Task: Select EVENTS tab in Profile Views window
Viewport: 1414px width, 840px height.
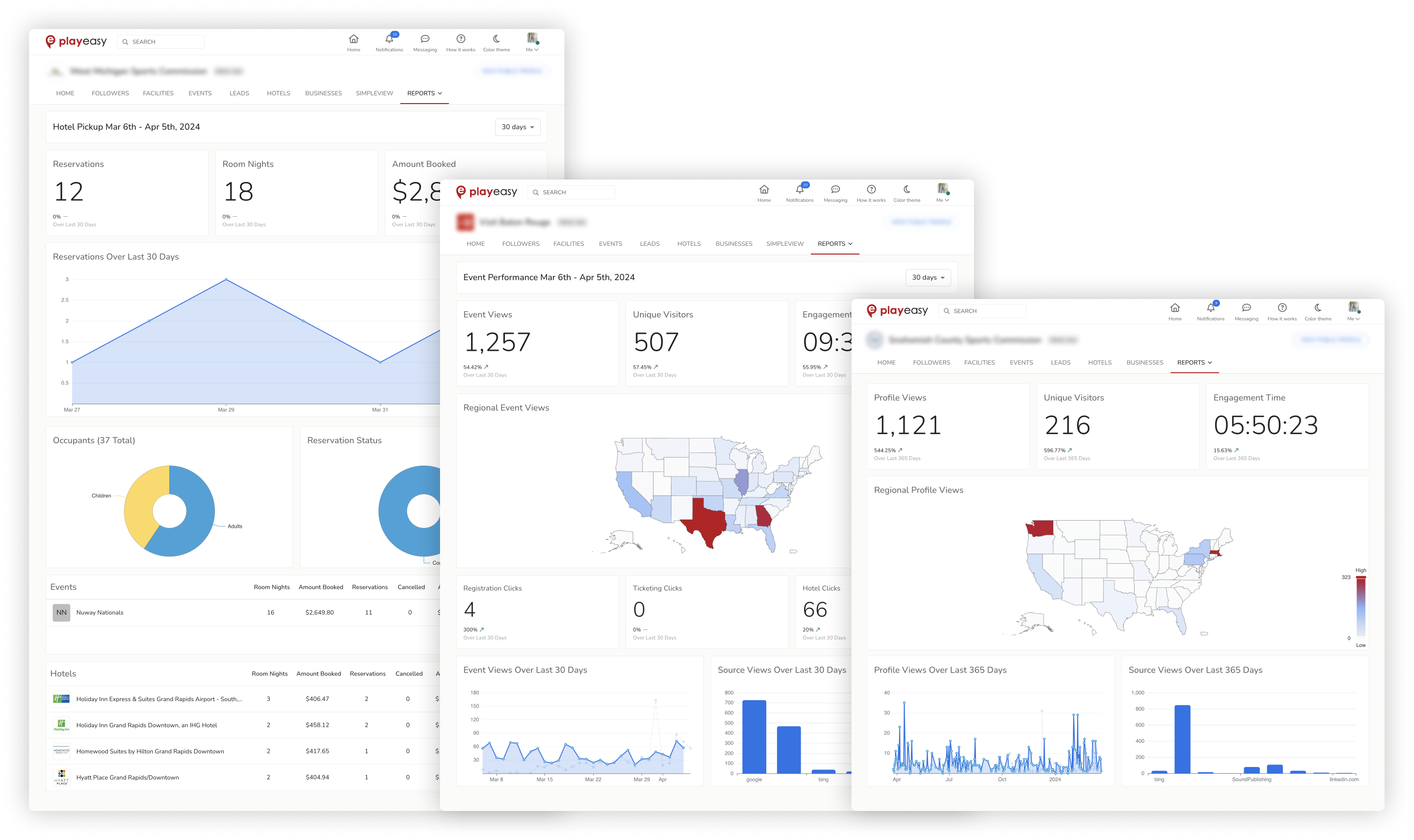Action: click(1021, 363)
